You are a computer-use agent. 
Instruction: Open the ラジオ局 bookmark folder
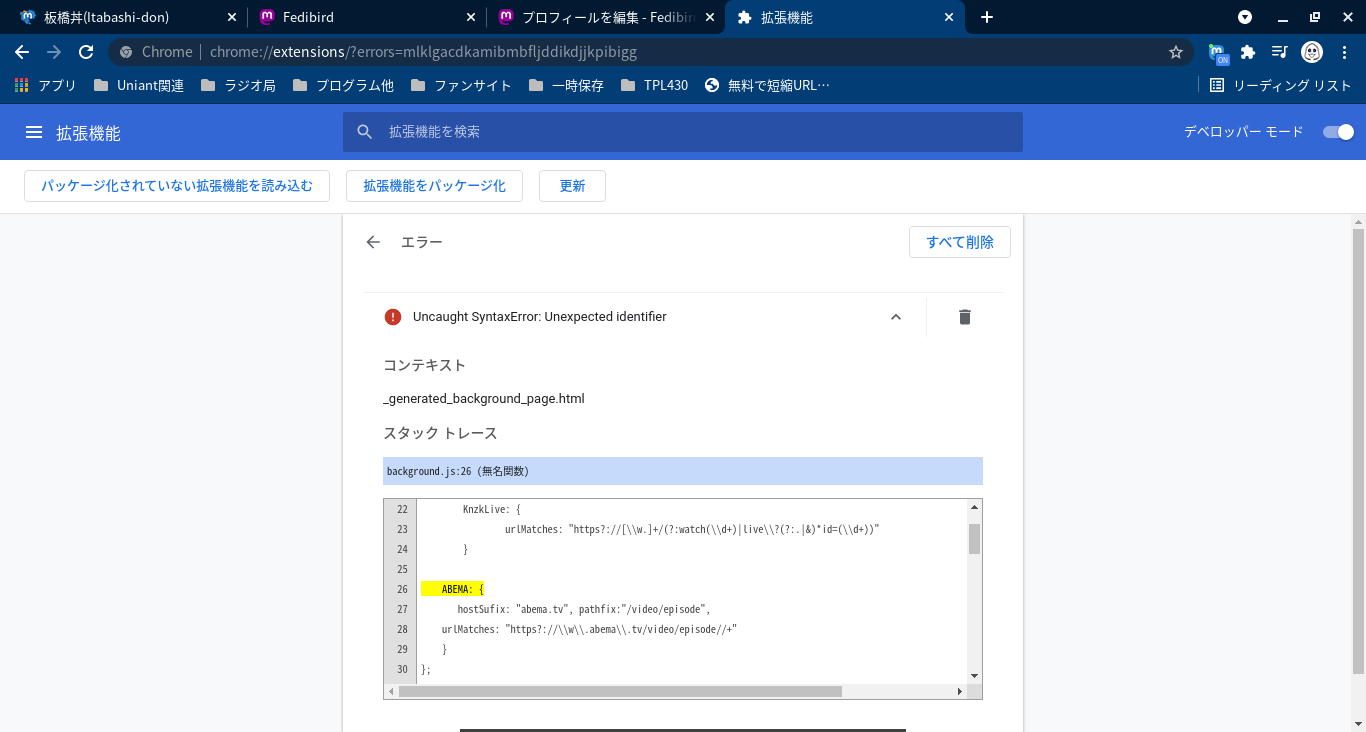tap(238, 85)
